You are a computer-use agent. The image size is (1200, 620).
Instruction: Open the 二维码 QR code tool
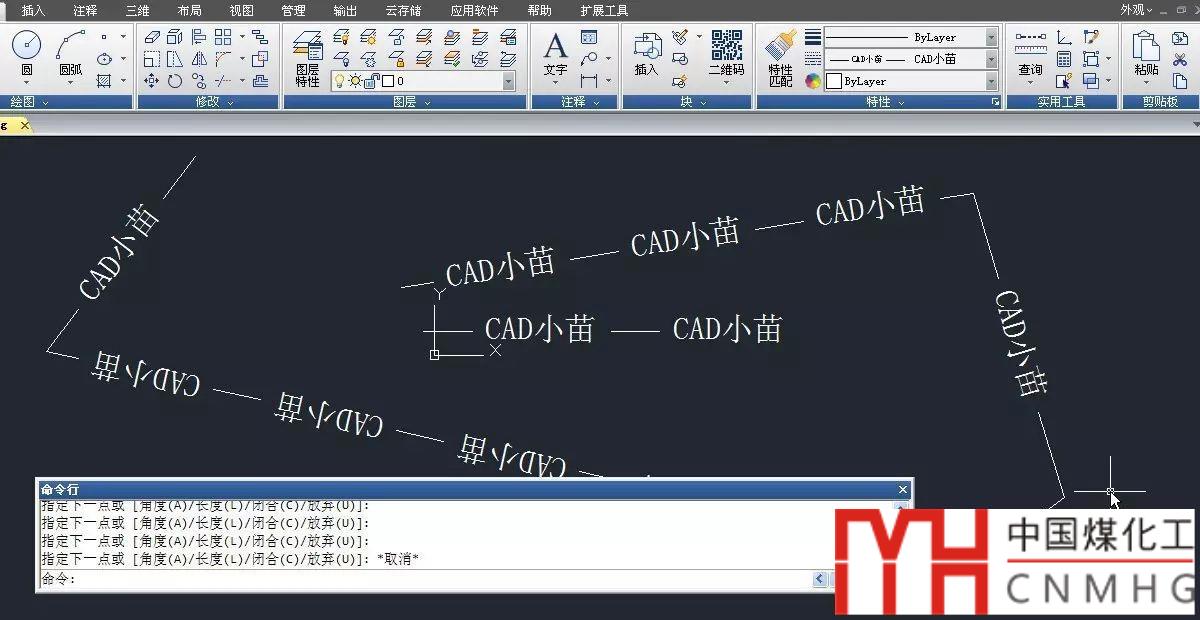click(x=727, y=53)
